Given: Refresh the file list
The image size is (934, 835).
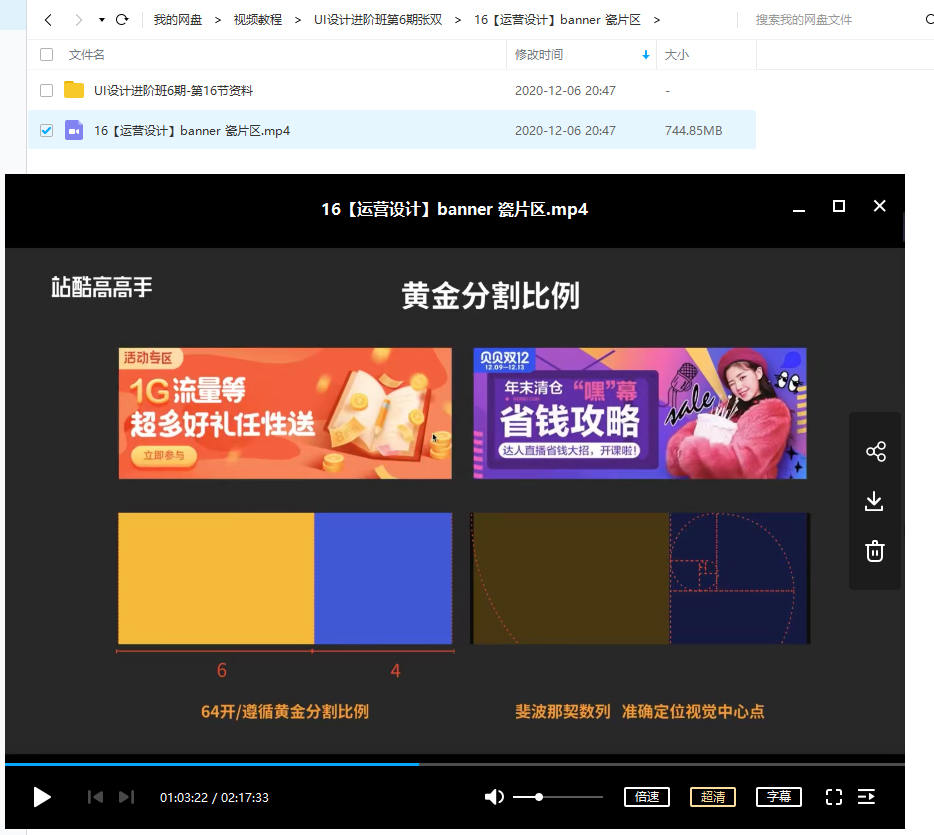Looking at the screenshot, I should coord(122,20).
